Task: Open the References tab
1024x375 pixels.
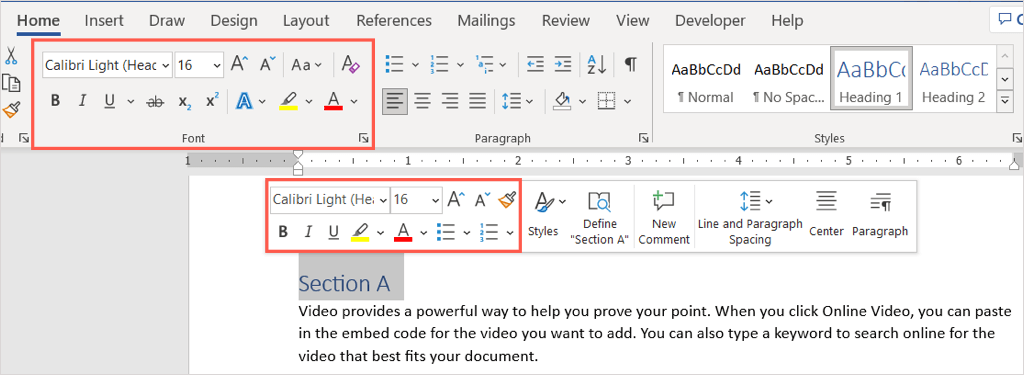Action: click(x=394, y=20)
